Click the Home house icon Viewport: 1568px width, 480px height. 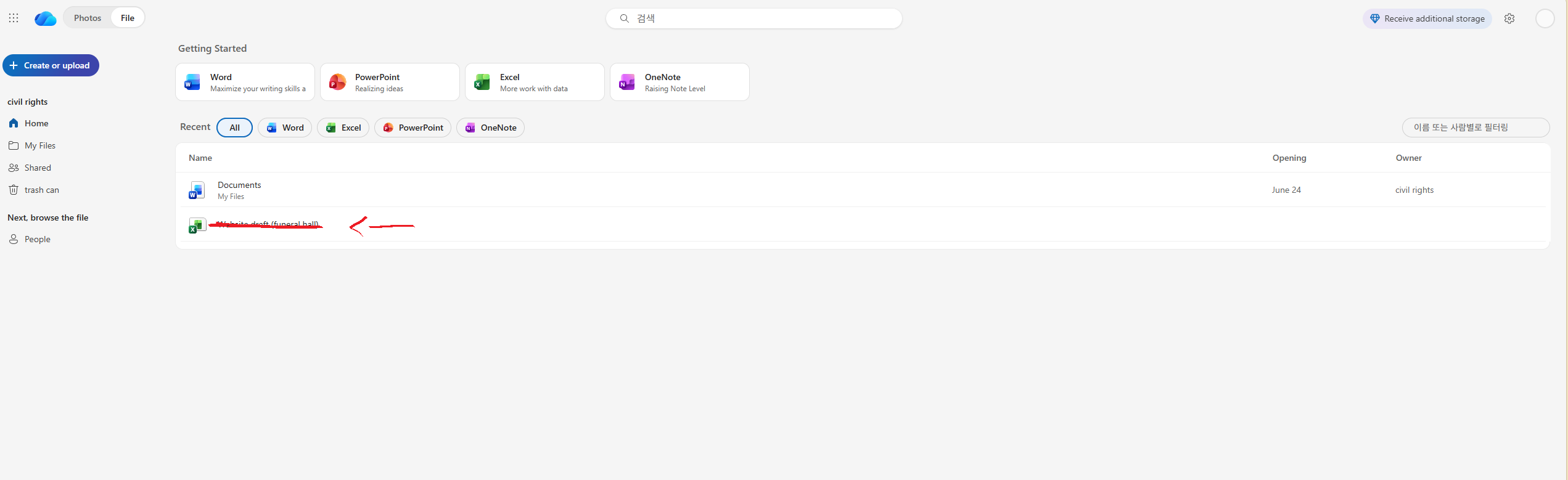(14, 123)
